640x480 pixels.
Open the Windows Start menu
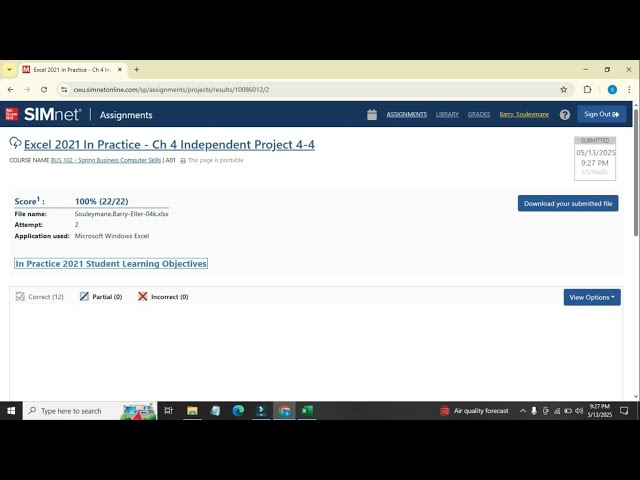[11, 411]
